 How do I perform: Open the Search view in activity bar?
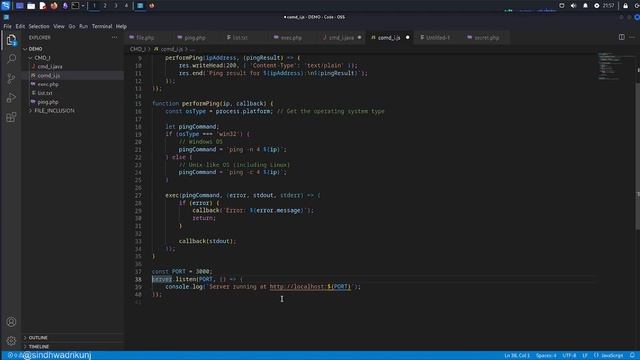pos(11,59)
